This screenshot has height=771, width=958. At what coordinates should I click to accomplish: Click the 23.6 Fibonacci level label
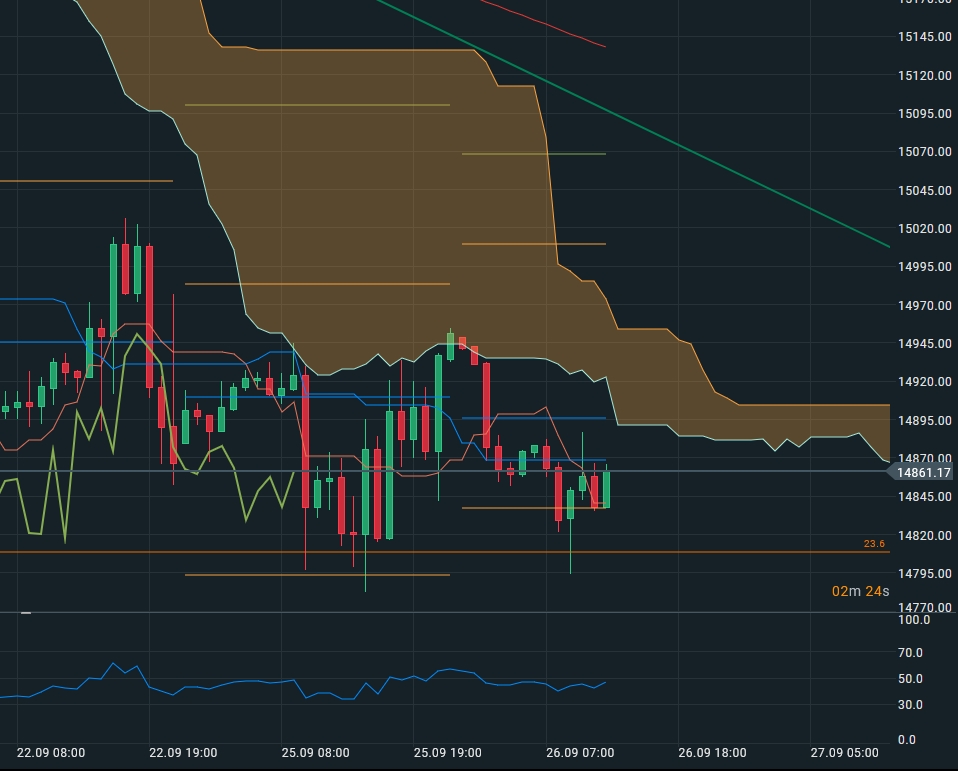click(874, 544)
